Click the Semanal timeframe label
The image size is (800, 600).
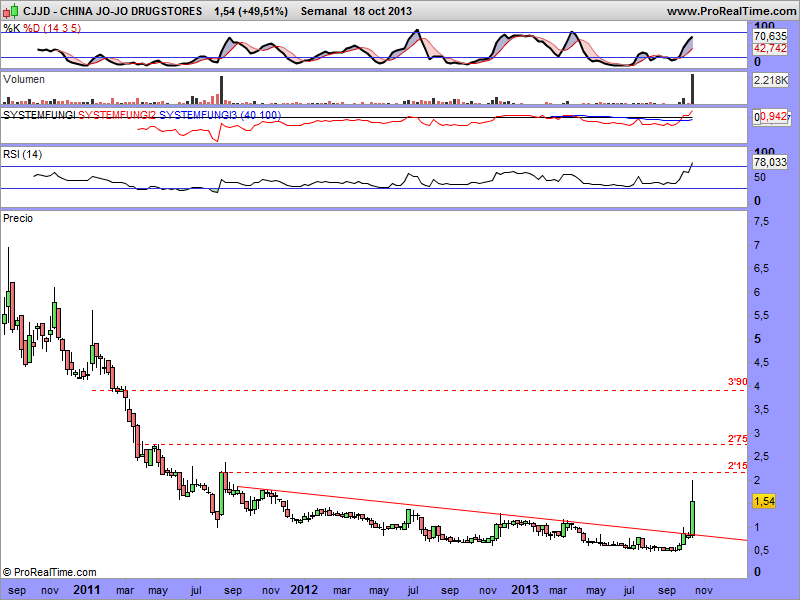coord(323,11)
